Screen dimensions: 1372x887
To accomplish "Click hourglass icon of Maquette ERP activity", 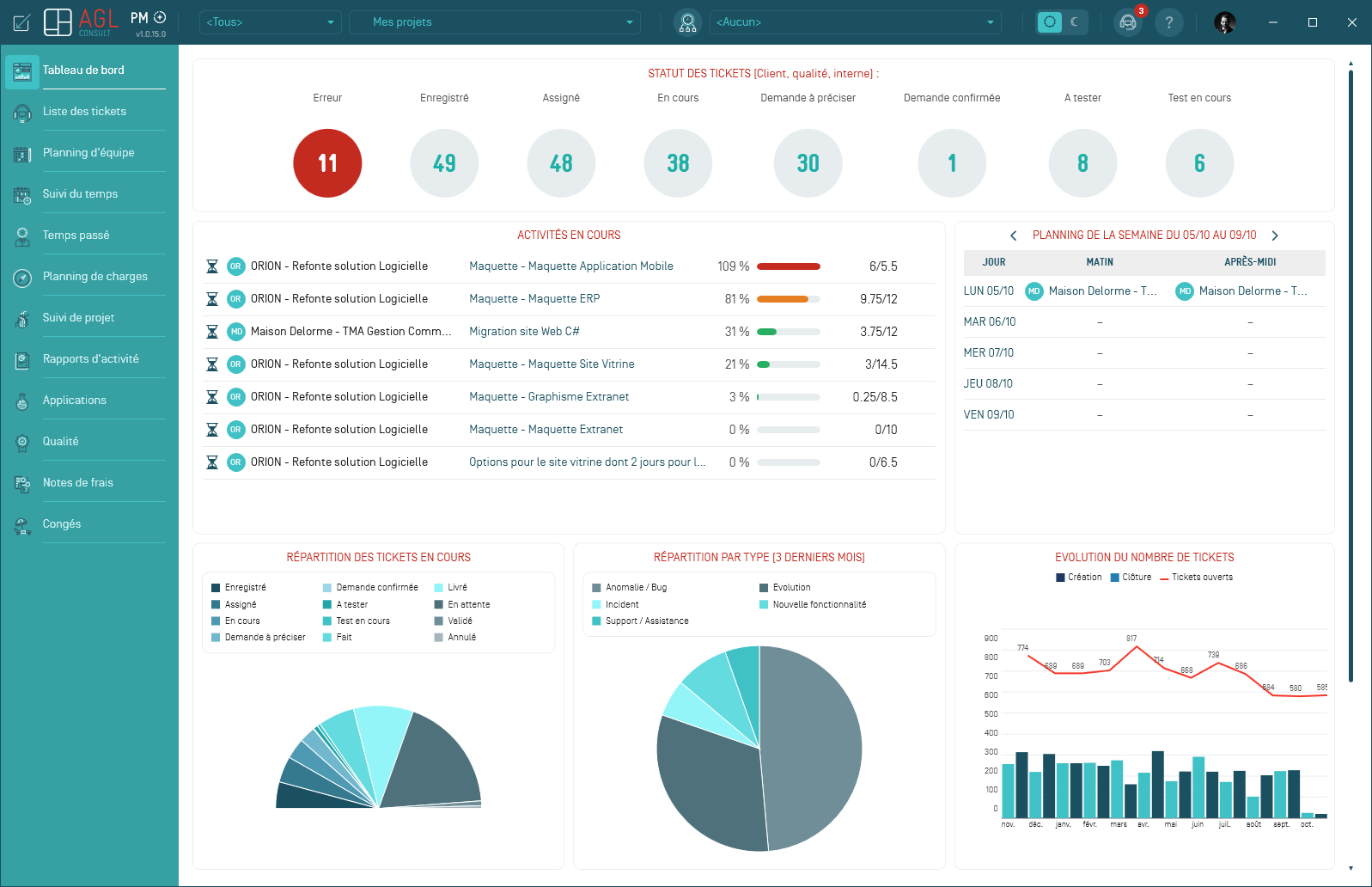I will coord(212,299).
